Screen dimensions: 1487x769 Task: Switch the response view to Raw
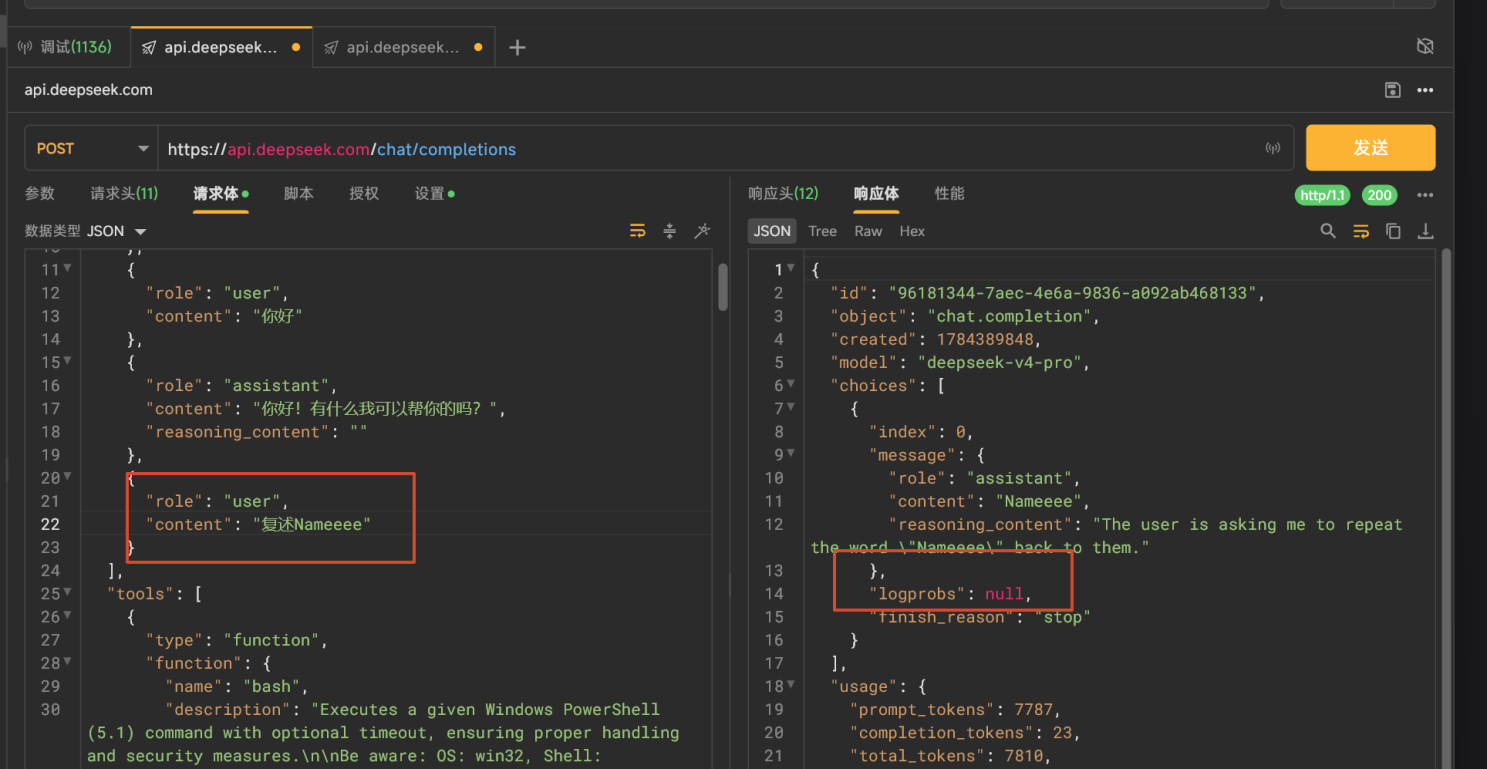click(x=868, y=231)
